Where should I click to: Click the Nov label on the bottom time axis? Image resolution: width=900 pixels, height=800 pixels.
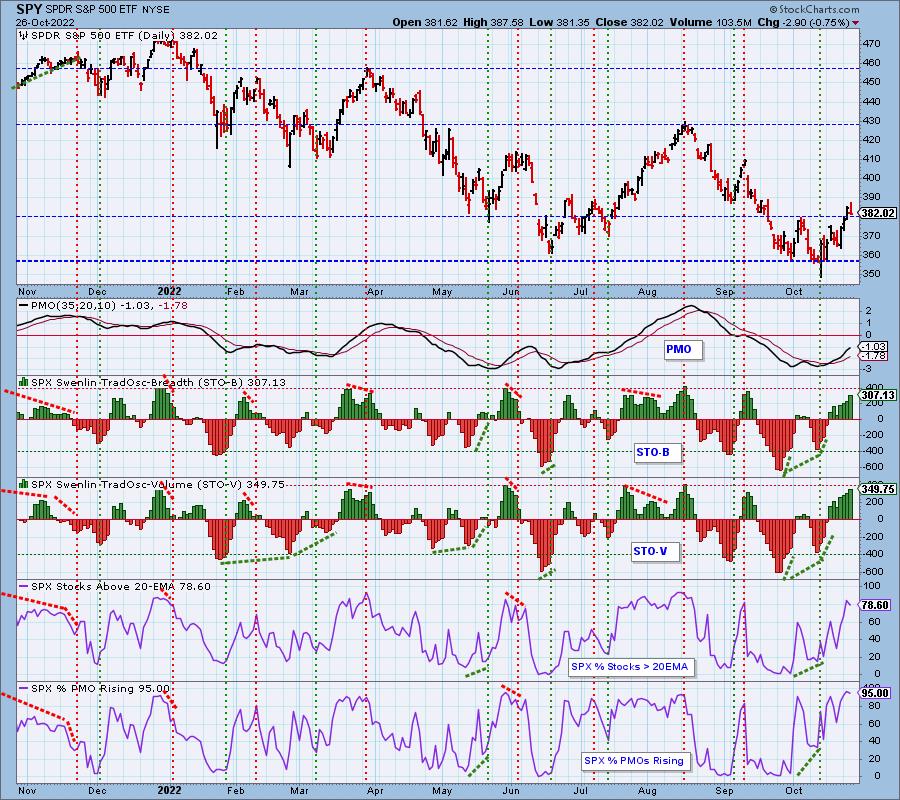pos(27,791)
